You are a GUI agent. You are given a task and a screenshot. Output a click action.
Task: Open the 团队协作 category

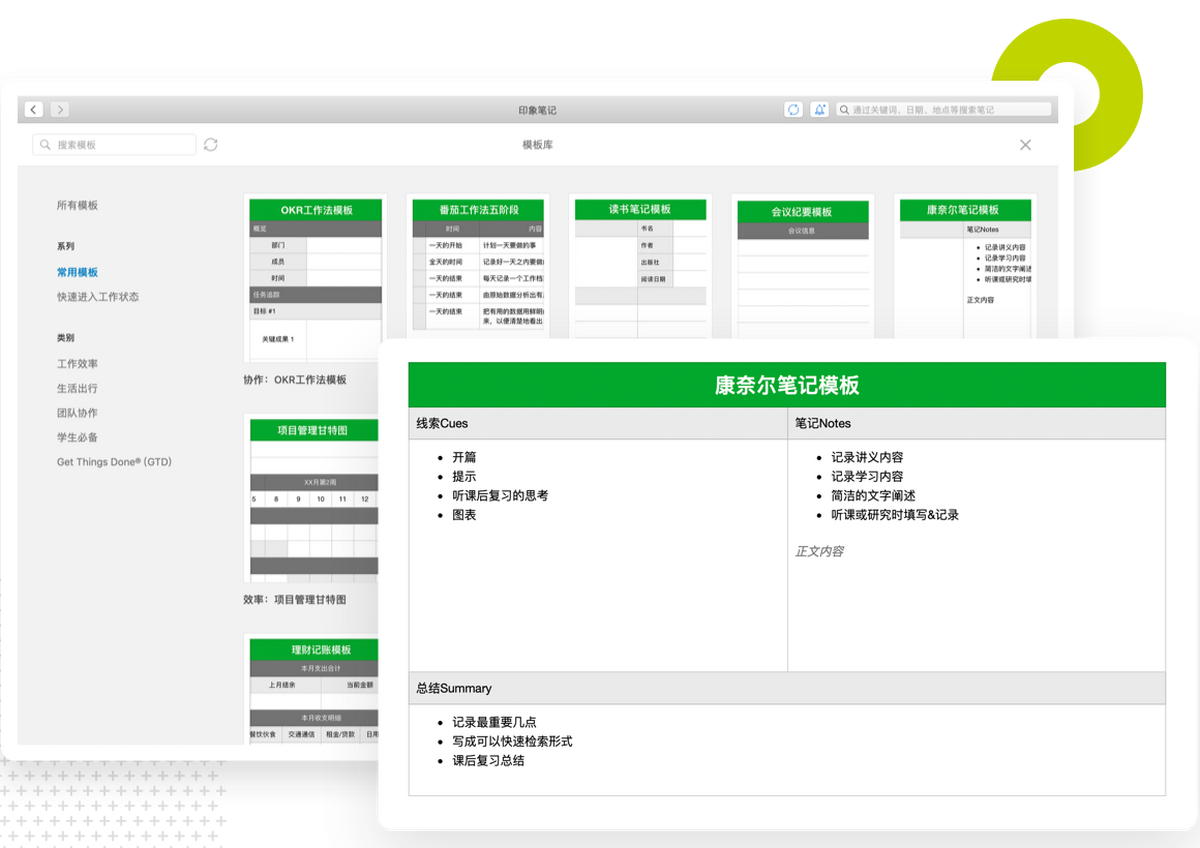point(77,413)
